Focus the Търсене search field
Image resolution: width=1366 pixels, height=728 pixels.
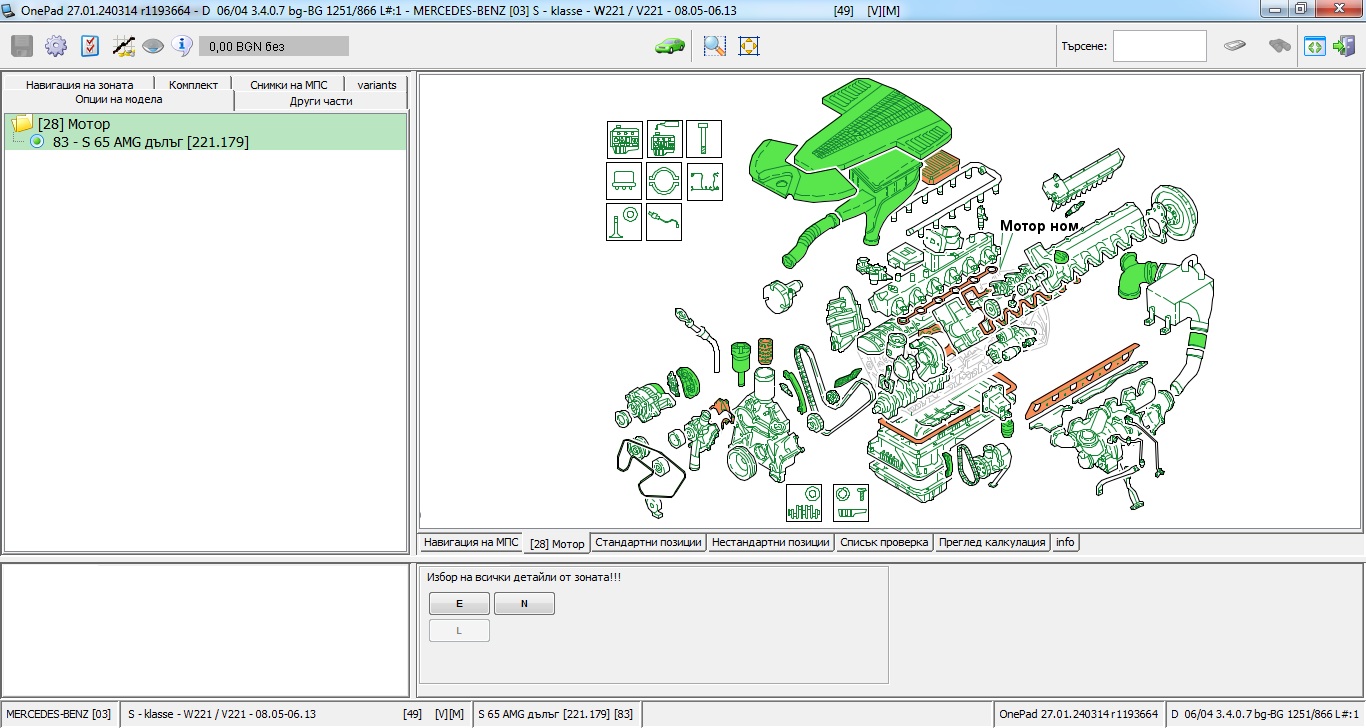pos(1160,46)
